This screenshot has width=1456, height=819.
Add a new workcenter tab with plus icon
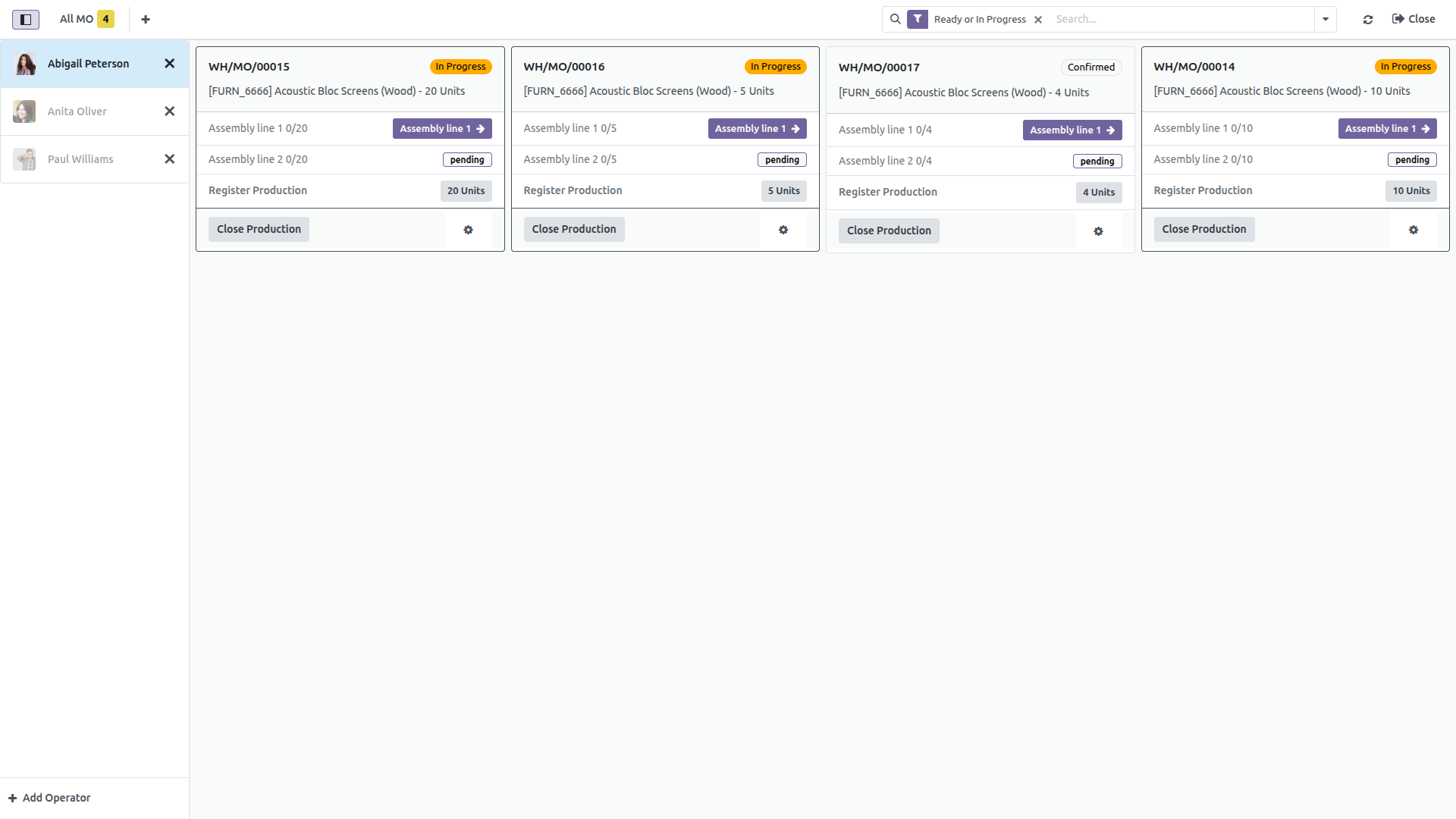click(x=146, y=19)
